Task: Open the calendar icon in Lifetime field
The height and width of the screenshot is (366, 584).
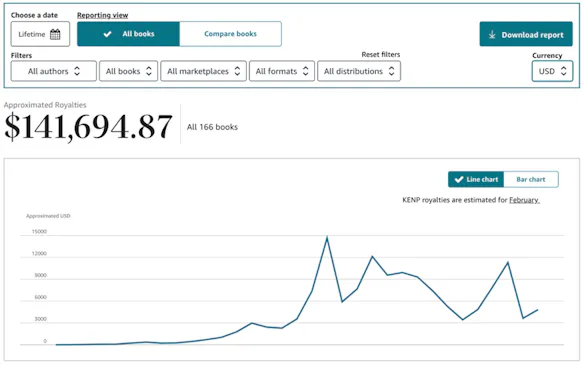Action: (x=55, y=34)
